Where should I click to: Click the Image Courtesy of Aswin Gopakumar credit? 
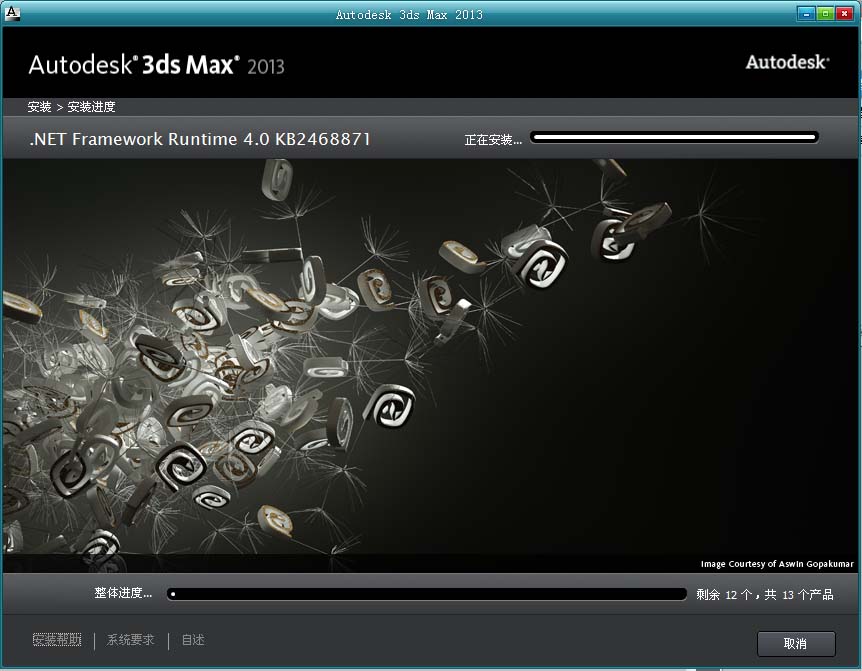pos(777,564)
